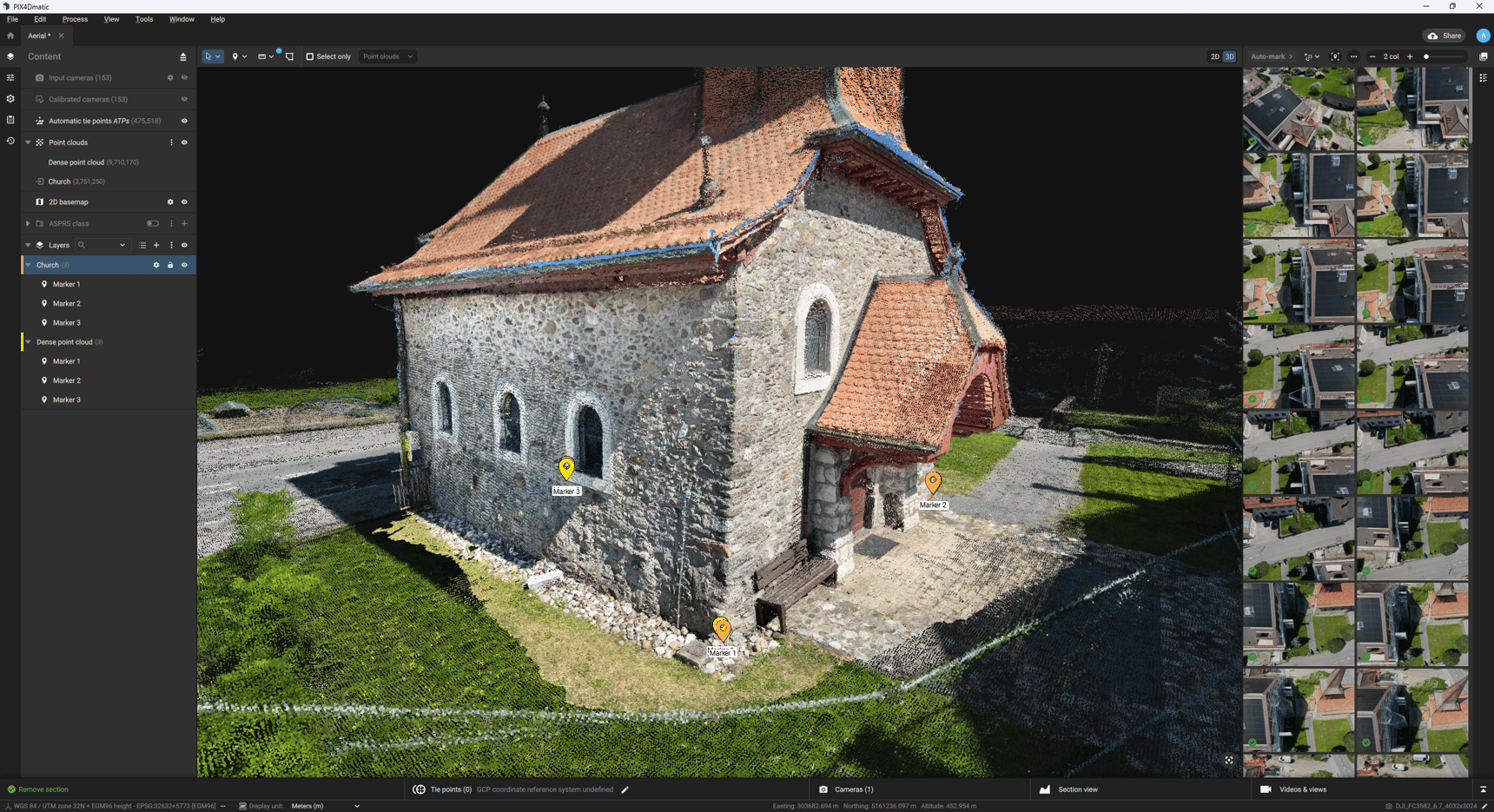Screen dimensions: 1494x812
Task: Open the Edit menu
Action: [x=40, y=19]
